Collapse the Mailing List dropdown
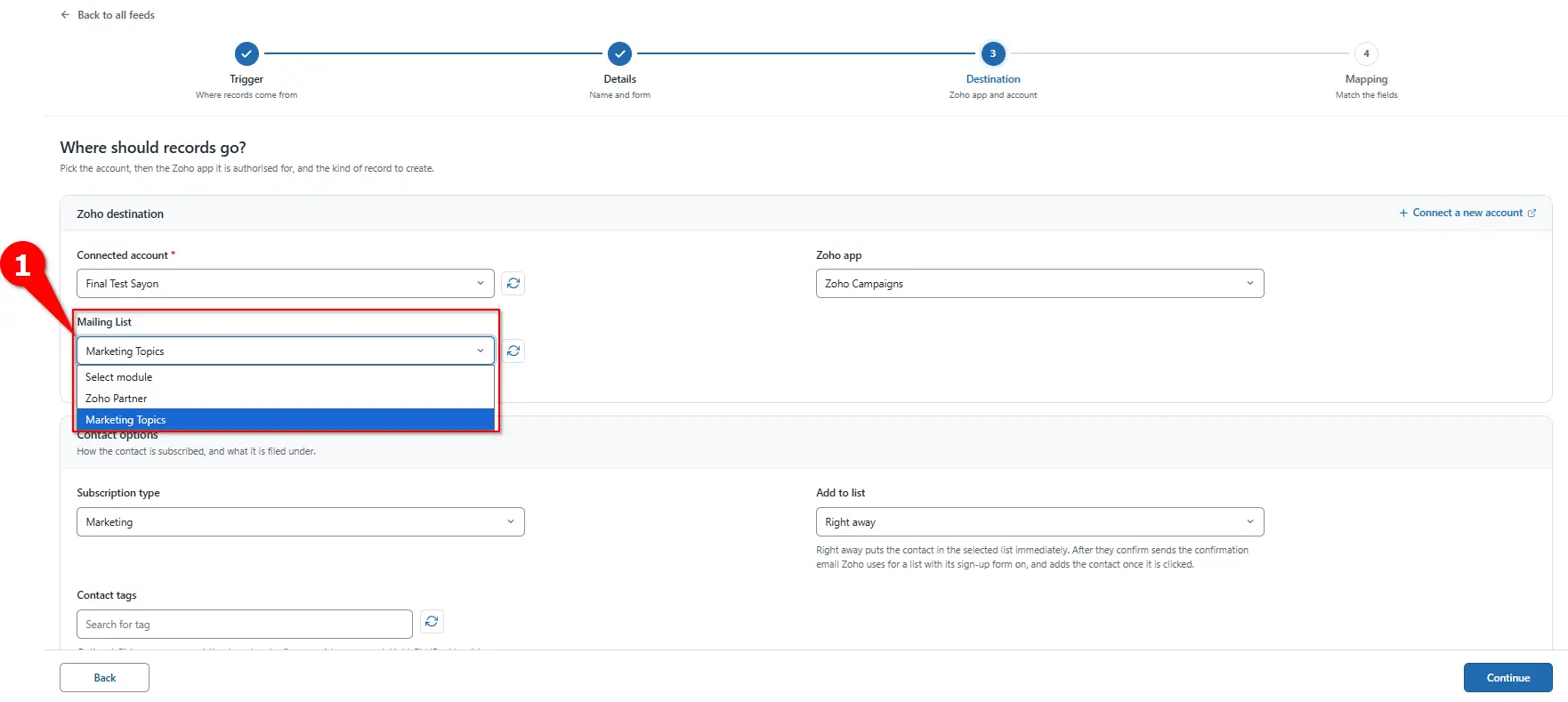The image size is (1568, 702). [286, 351]
